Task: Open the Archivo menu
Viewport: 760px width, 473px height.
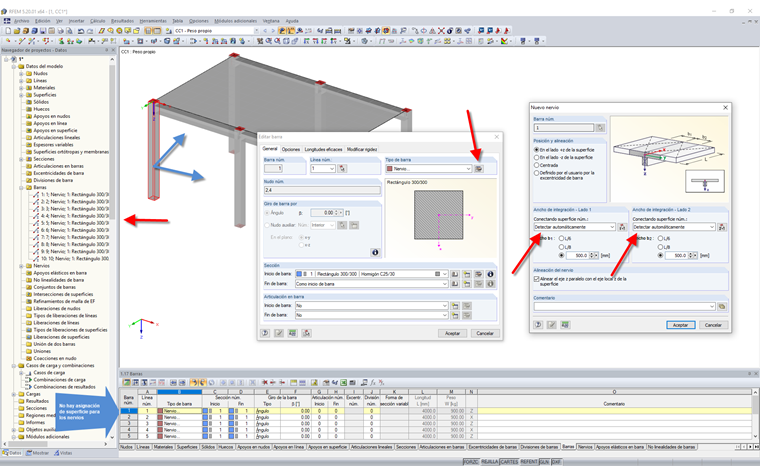Action: (x=21, y=21)
